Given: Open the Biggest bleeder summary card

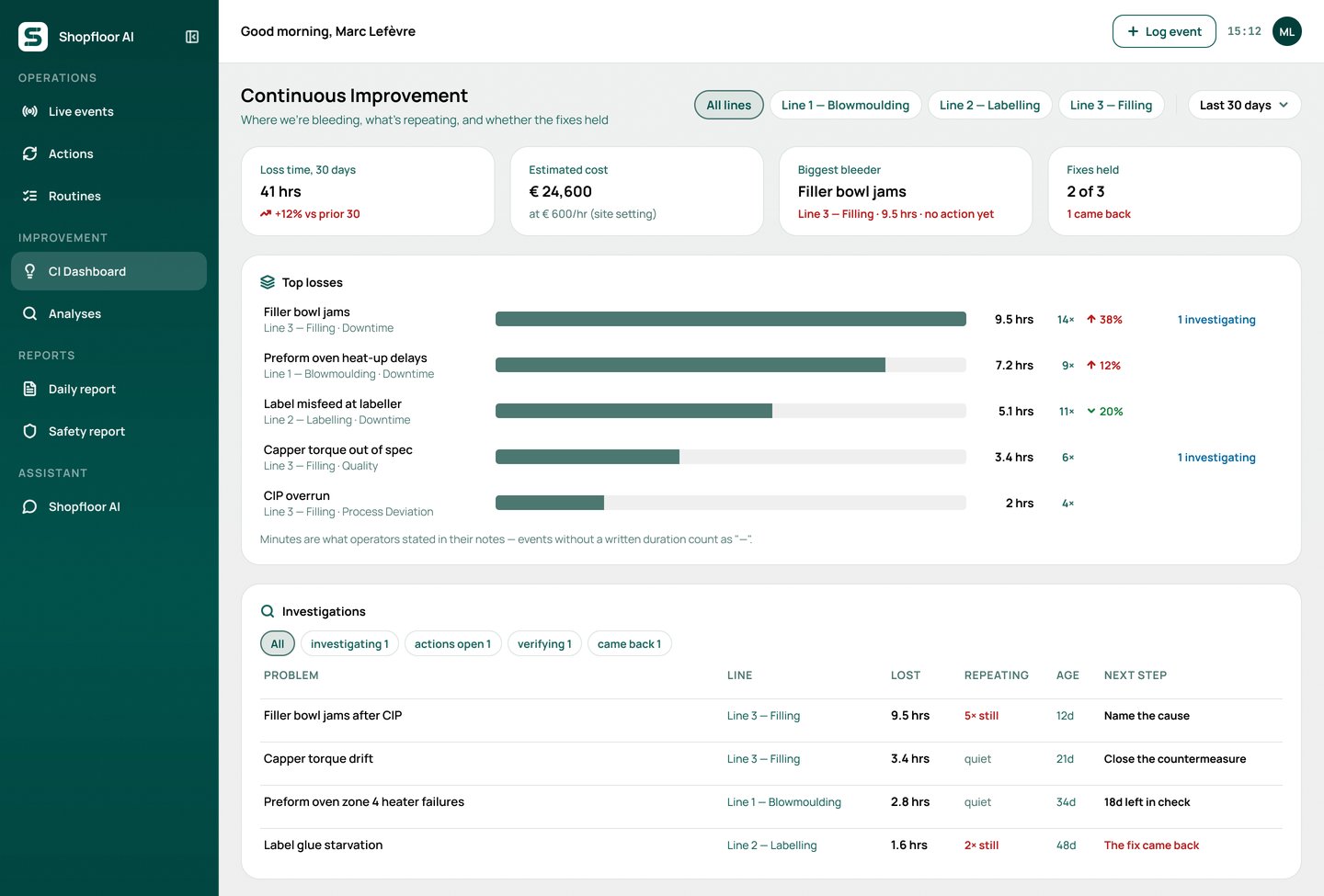Looking at the screenshot, I should tap(906, 191).
